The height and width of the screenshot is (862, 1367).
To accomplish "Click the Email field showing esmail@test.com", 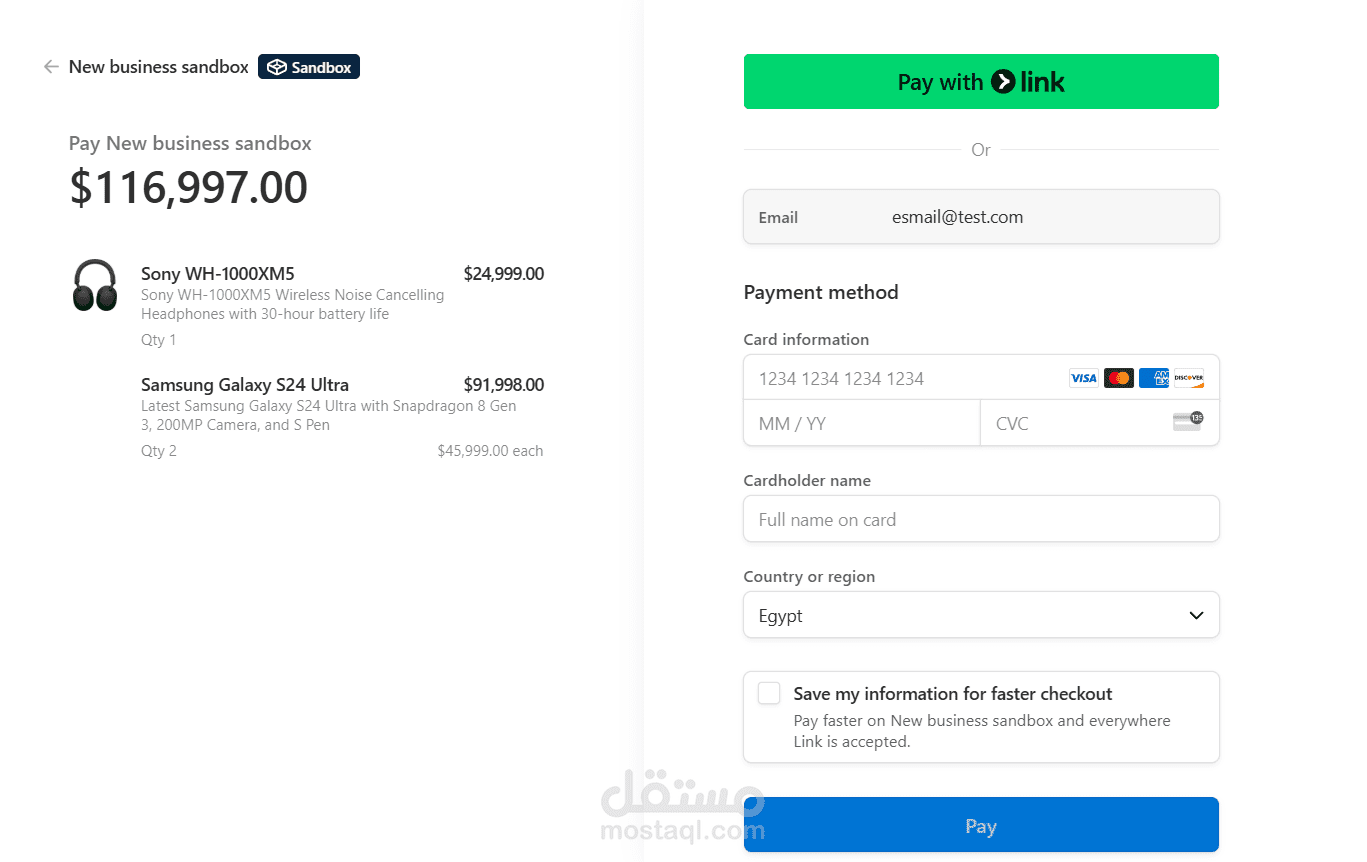I will (981, 217).
